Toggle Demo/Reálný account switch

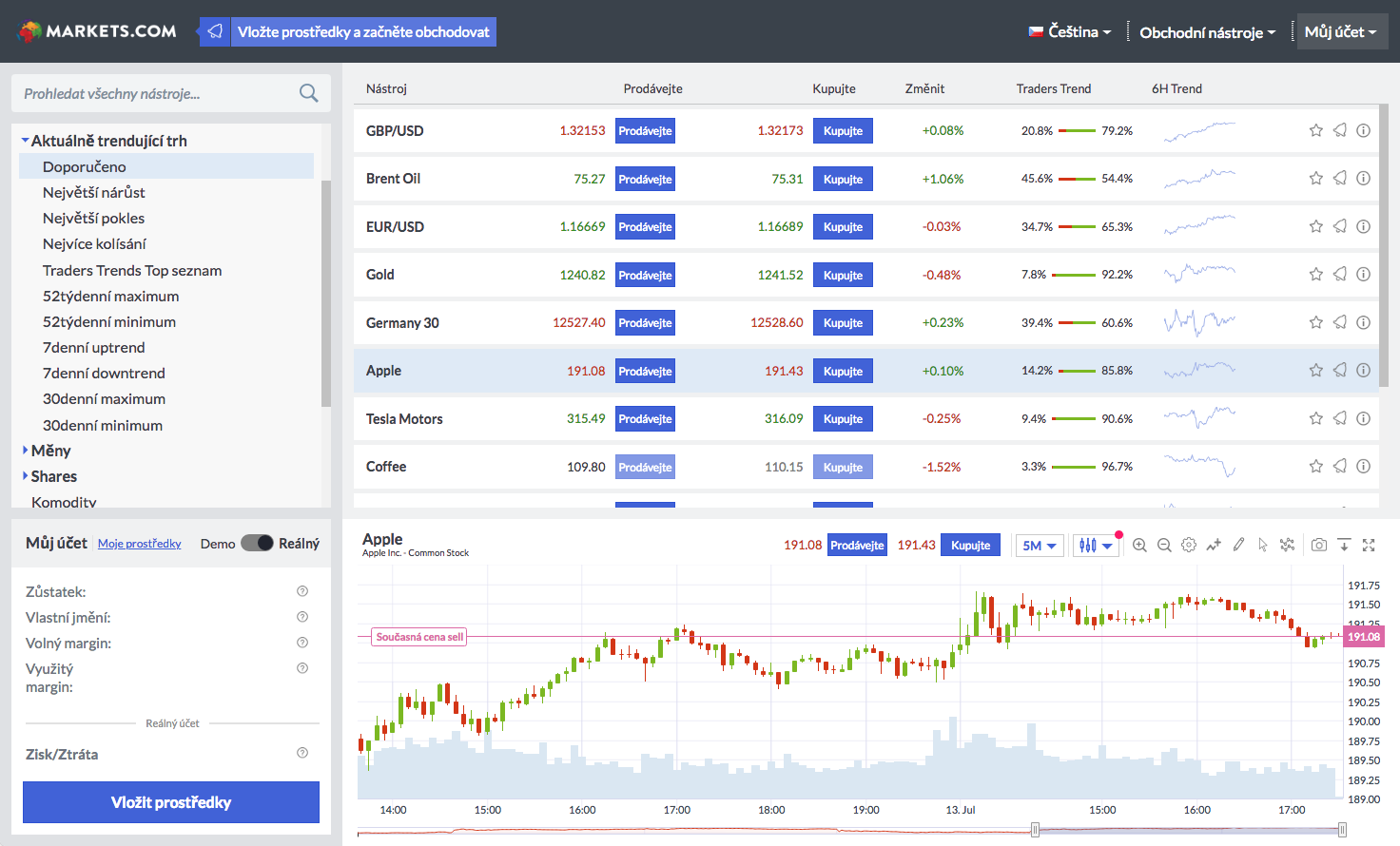click(257, 543)
